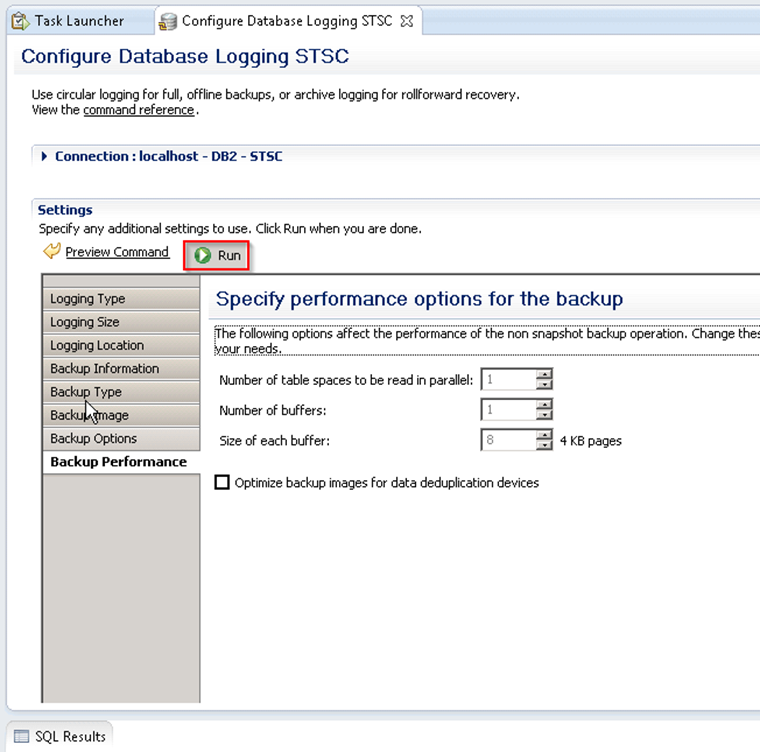
Task: Click the Preview Command link
Action: pyautogui.click(x=117, y=252)
